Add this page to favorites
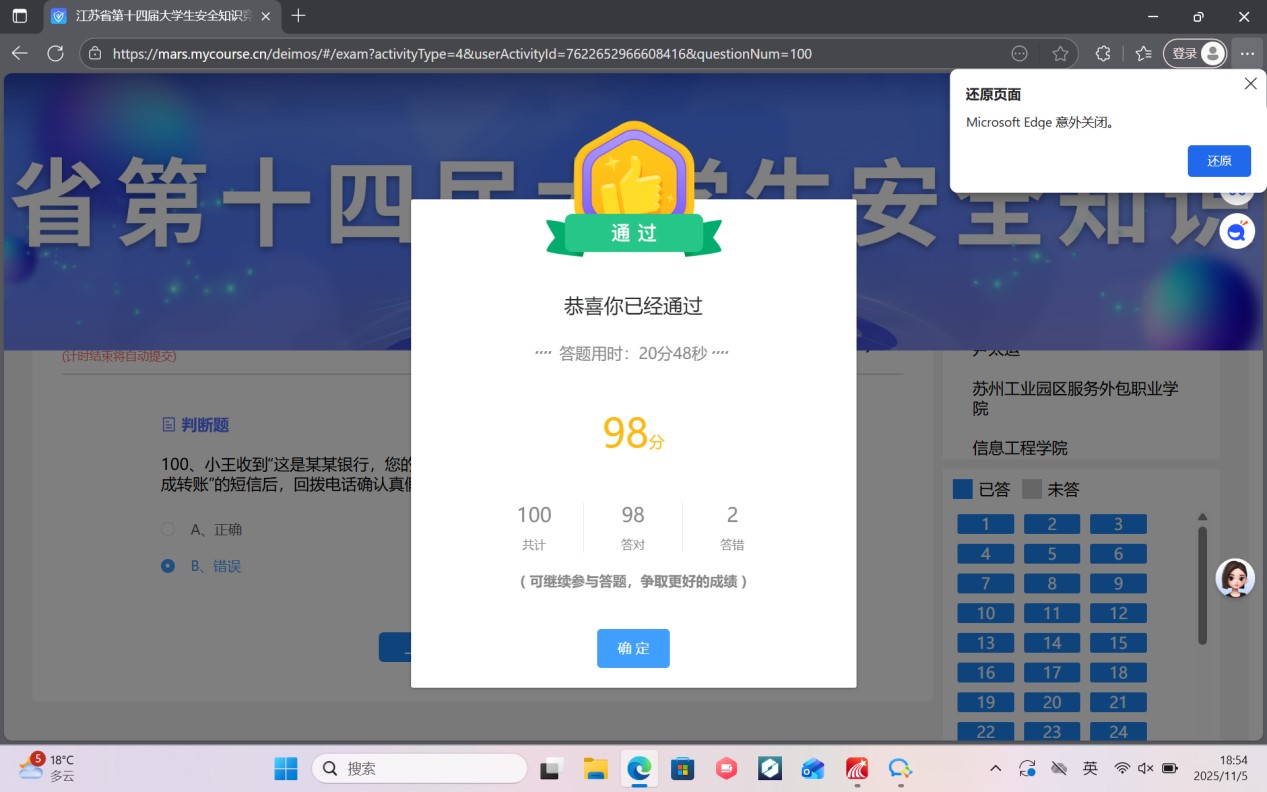 coord(1060,54)
